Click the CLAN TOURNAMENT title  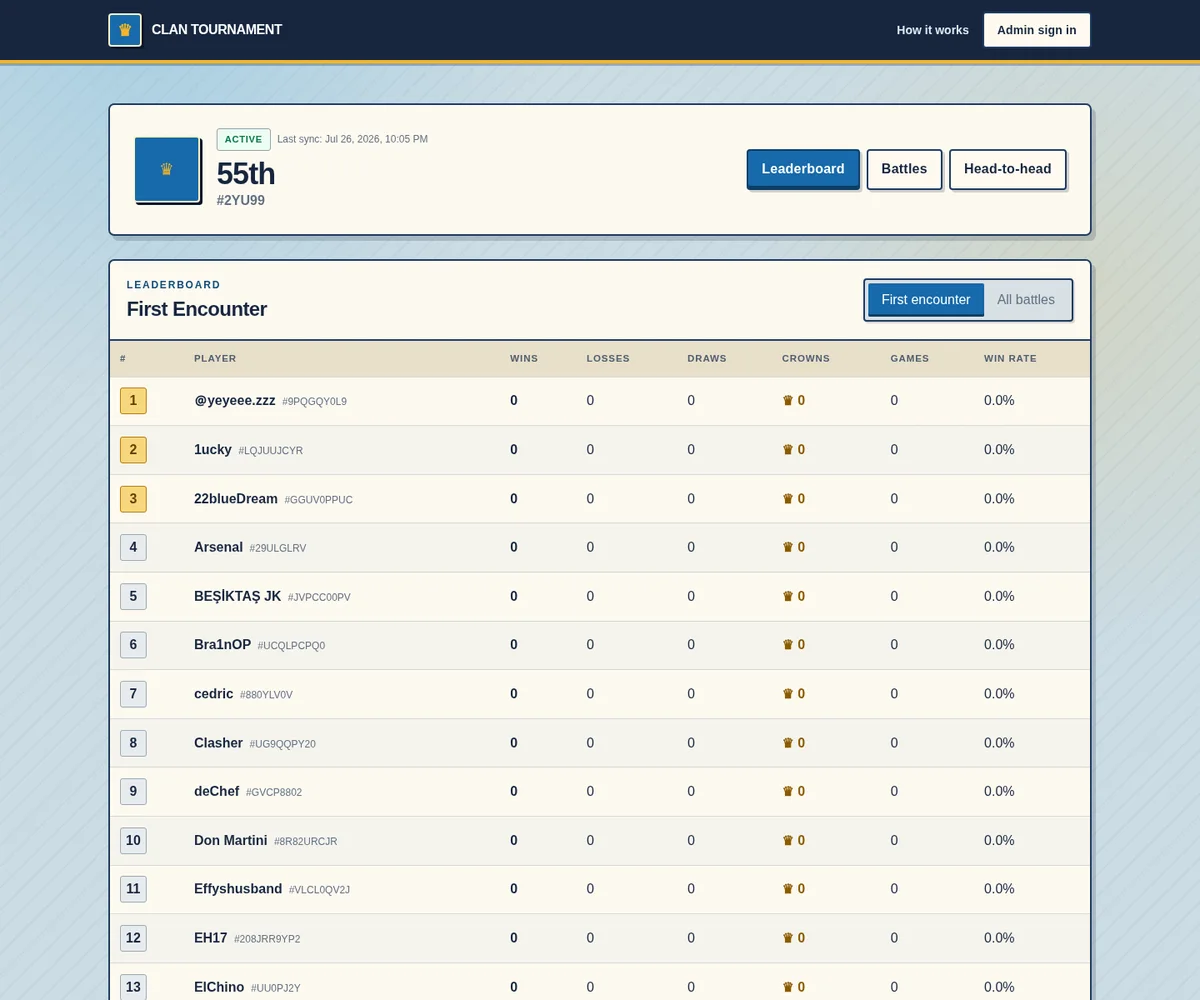tap(217, 30)
